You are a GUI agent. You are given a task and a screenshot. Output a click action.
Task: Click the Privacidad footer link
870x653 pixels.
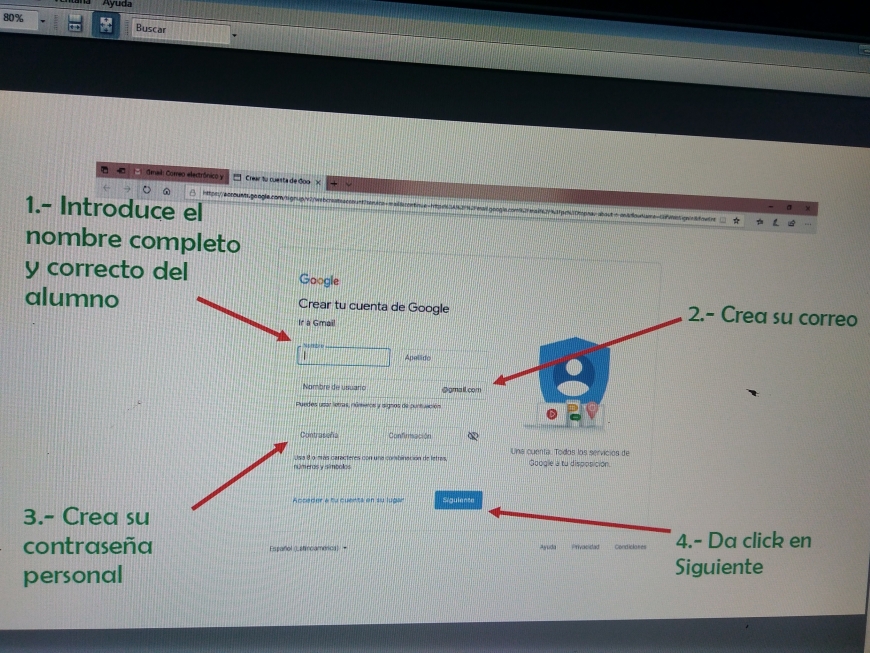click(x=585, y=546)
